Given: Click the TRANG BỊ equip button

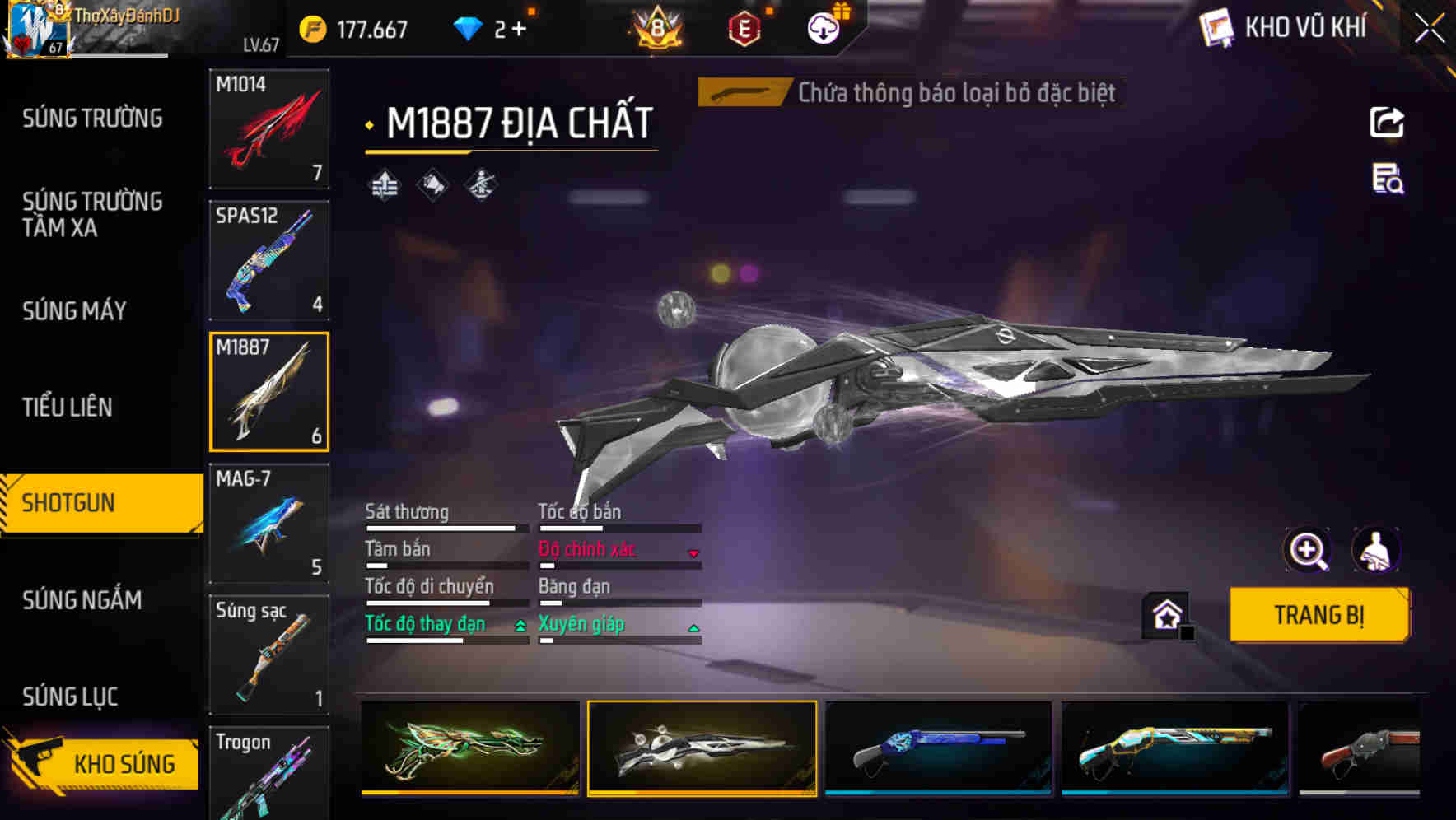Looking at the screenshot, I should point(1319,615).
